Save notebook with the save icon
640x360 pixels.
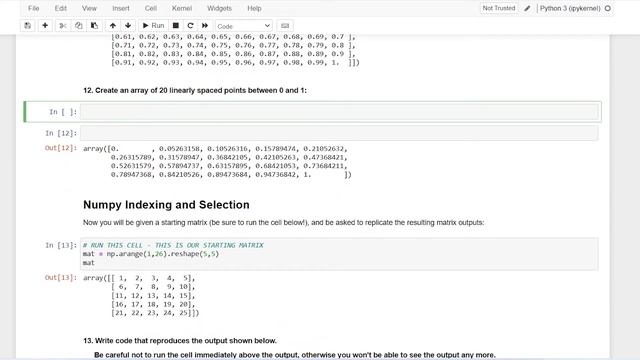pos(27,26)
